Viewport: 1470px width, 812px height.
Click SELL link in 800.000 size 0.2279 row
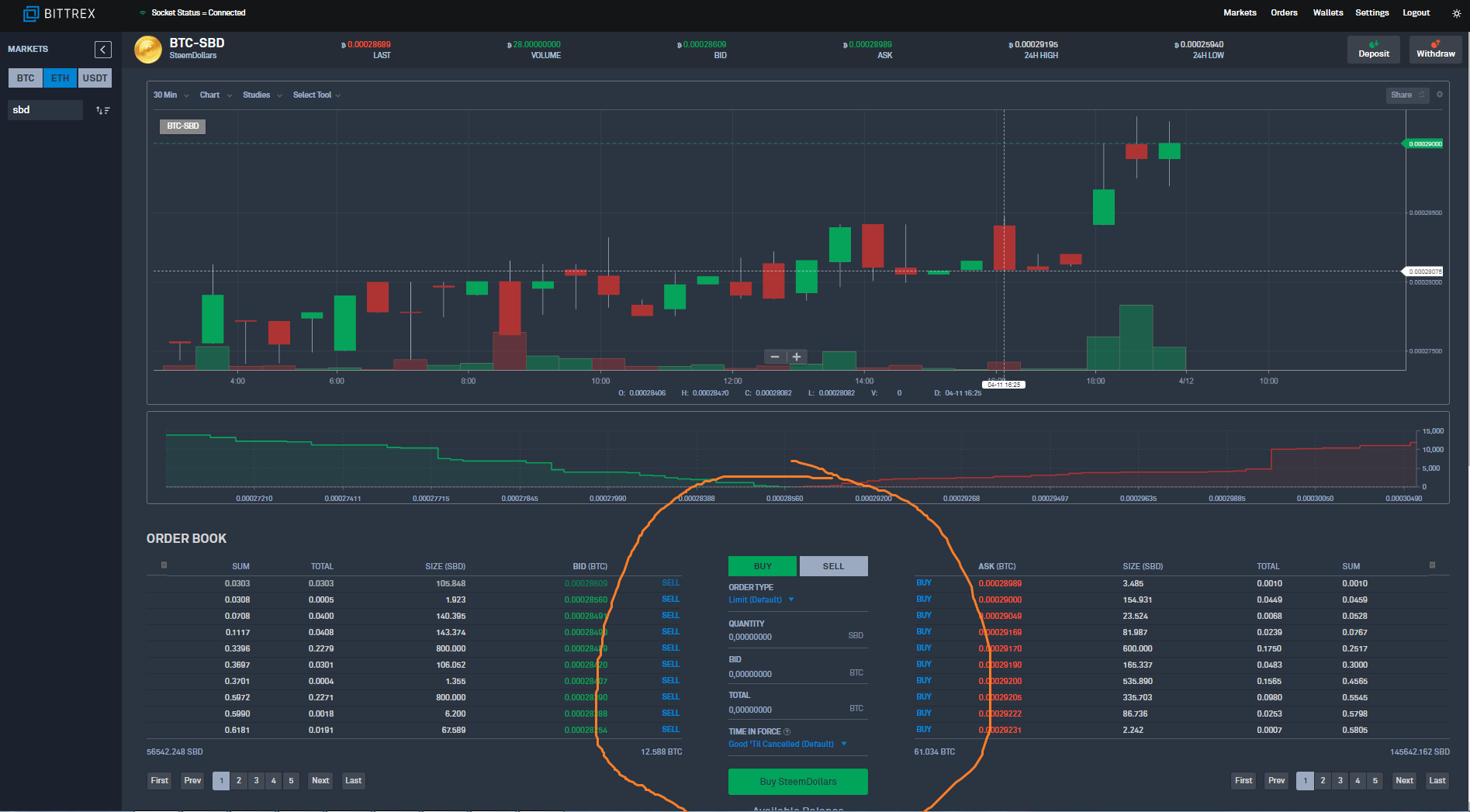pyautogui.click(x=670, y=648)
